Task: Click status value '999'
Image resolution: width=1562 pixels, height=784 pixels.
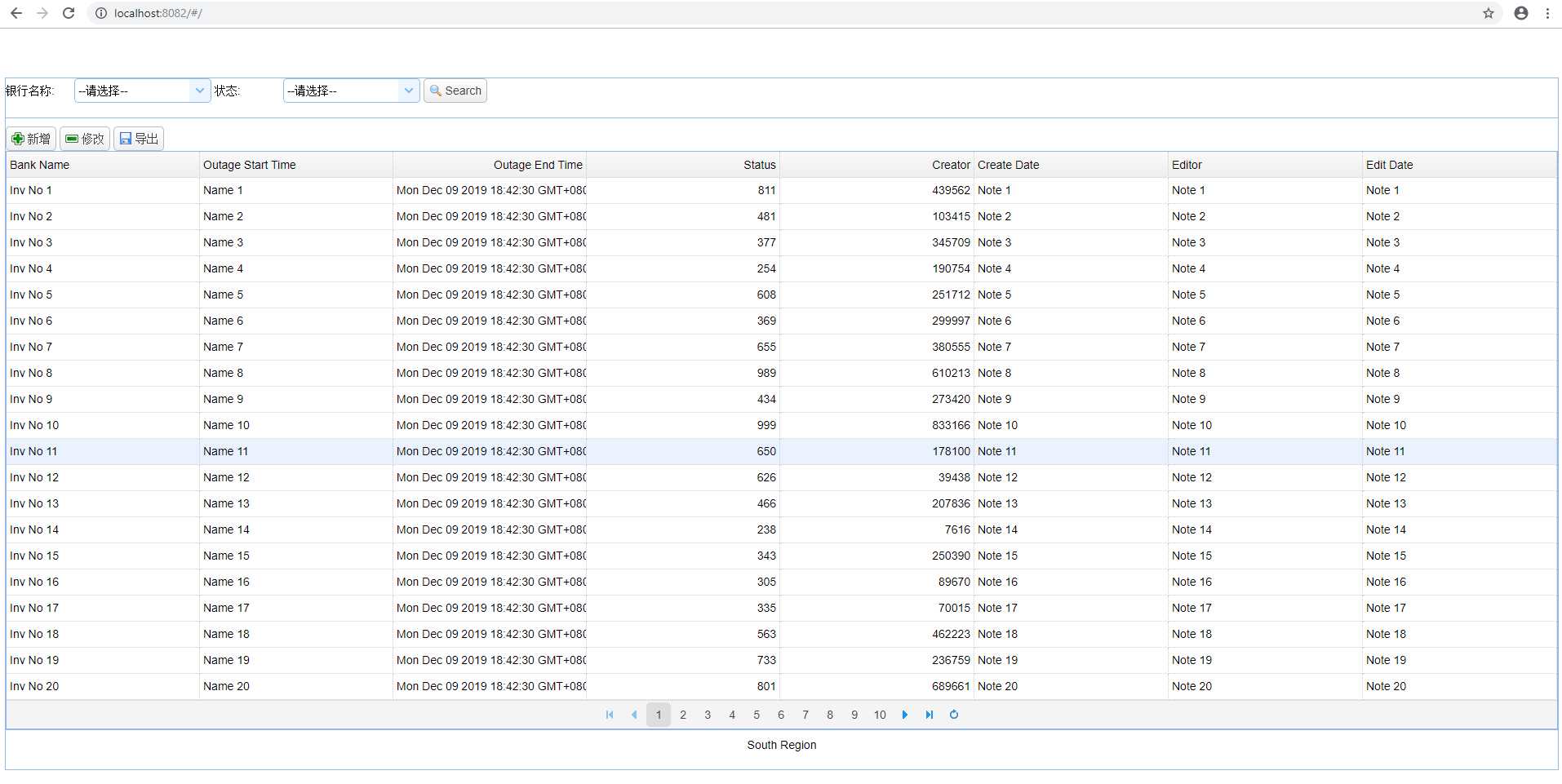Action: (766, 425)
